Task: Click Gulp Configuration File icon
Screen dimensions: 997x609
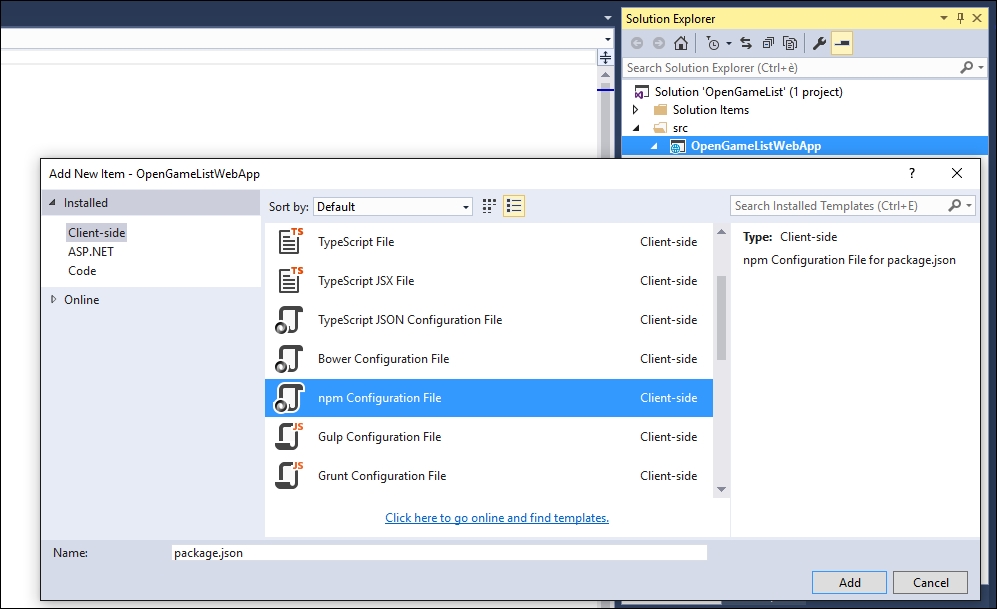Action: tap(289, 437)
